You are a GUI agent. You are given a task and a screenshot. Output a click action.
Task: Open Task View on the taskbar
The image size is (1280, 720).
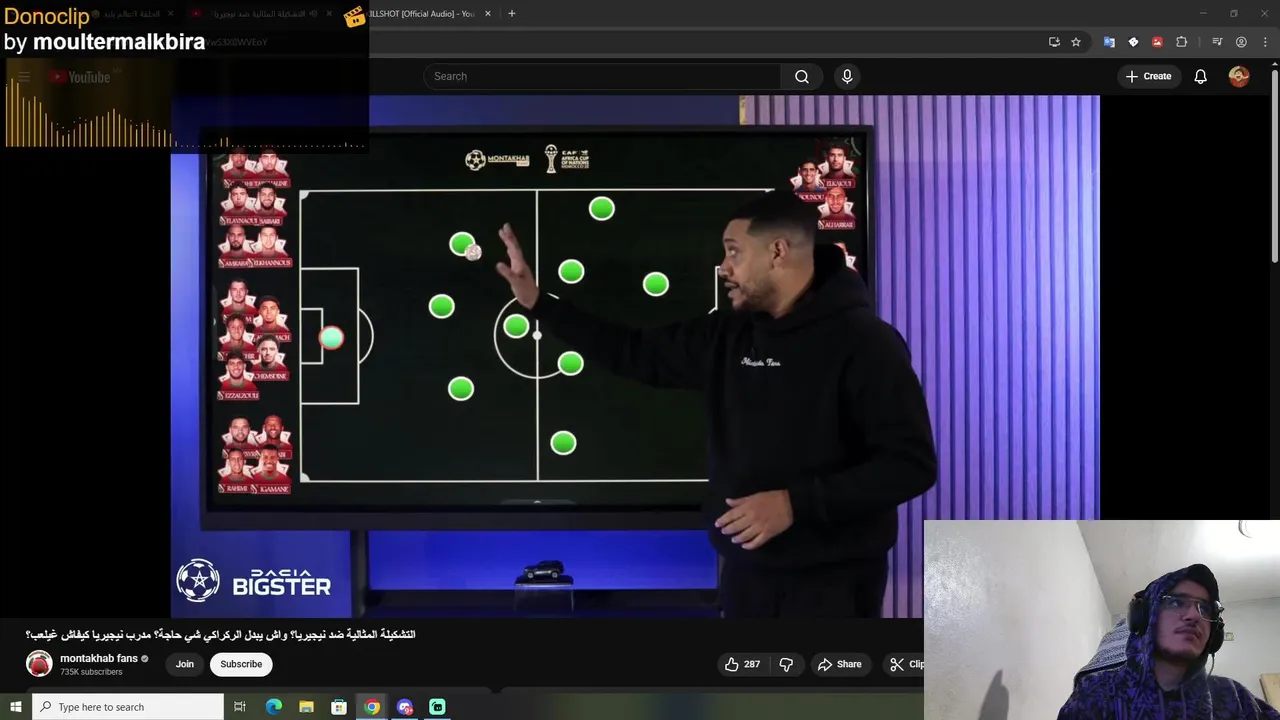(240, 707)
